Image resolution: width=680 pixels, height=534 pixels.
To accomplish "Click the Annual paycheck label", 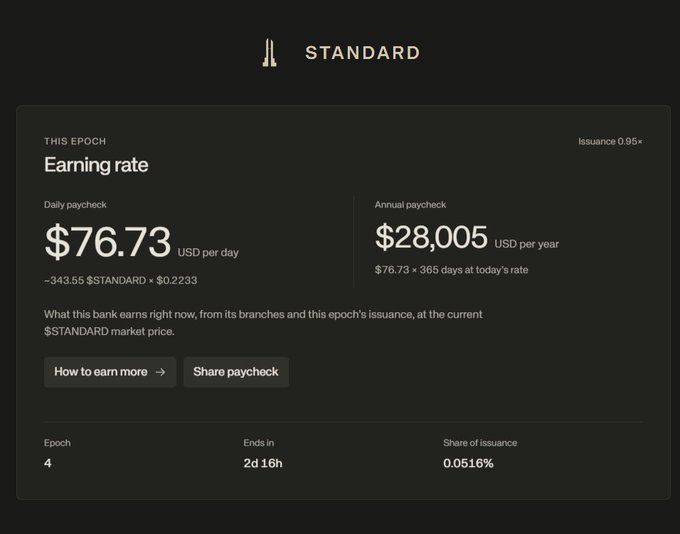I will click(410, 205).
